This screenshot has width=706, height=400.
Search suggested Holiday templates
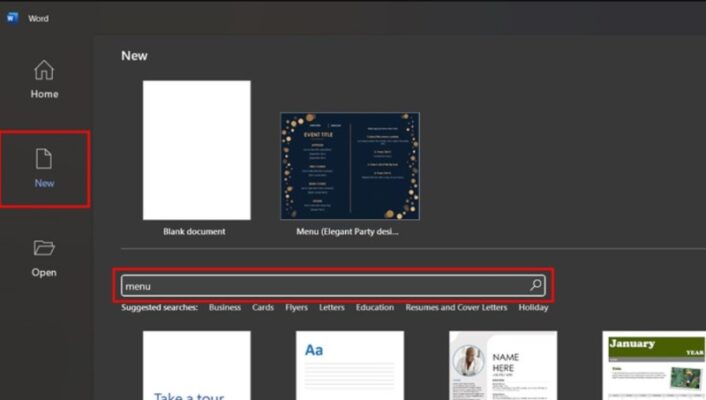tap(533, 307)
